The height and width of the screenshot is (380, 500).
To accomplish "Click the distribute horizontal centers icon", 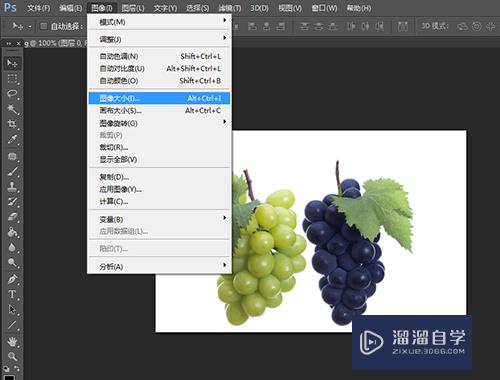I will coord(365,26).
